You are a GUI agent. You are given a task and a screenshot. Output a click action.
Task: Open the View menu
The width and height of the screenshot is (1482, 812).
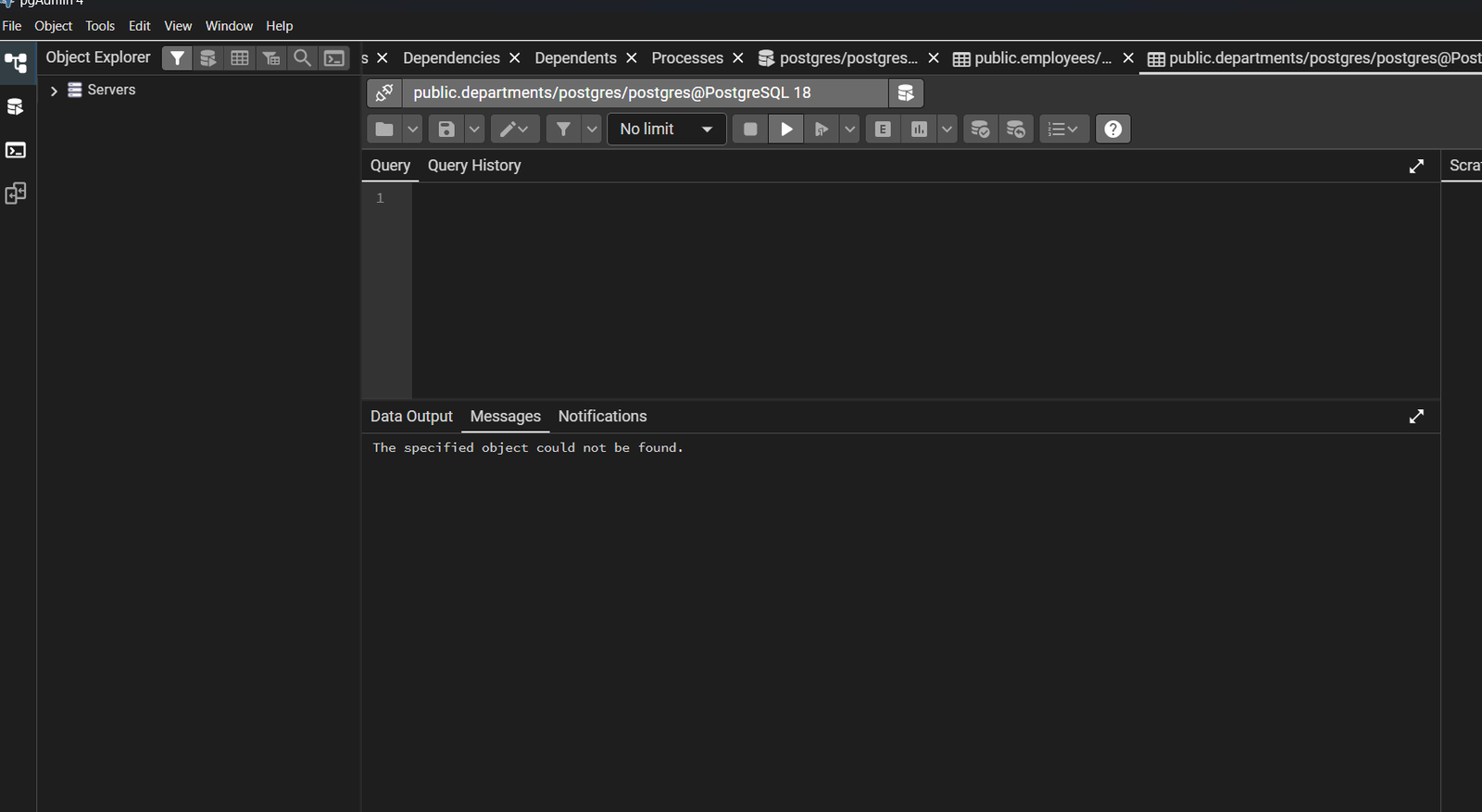(x=178, y=26)
